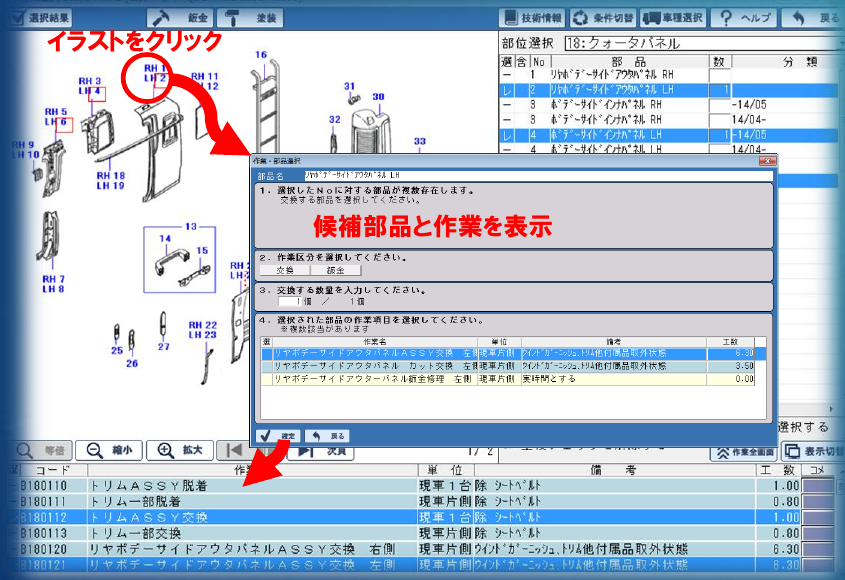This screenshot has width=845, height=580.
Task: Click part number 16 in the illustration
Action: (261, 54)
